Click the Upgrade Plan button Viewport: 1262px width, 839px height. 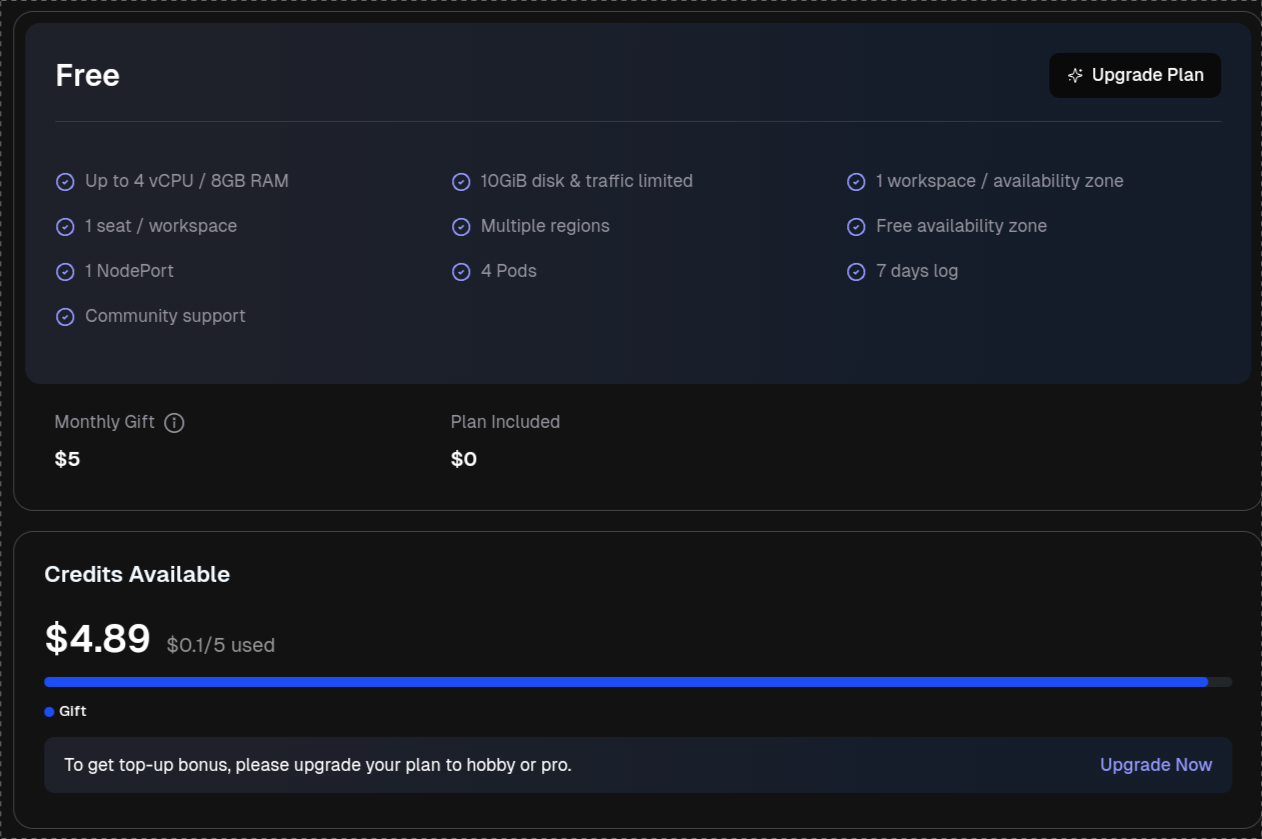(x=1135, y=75)
